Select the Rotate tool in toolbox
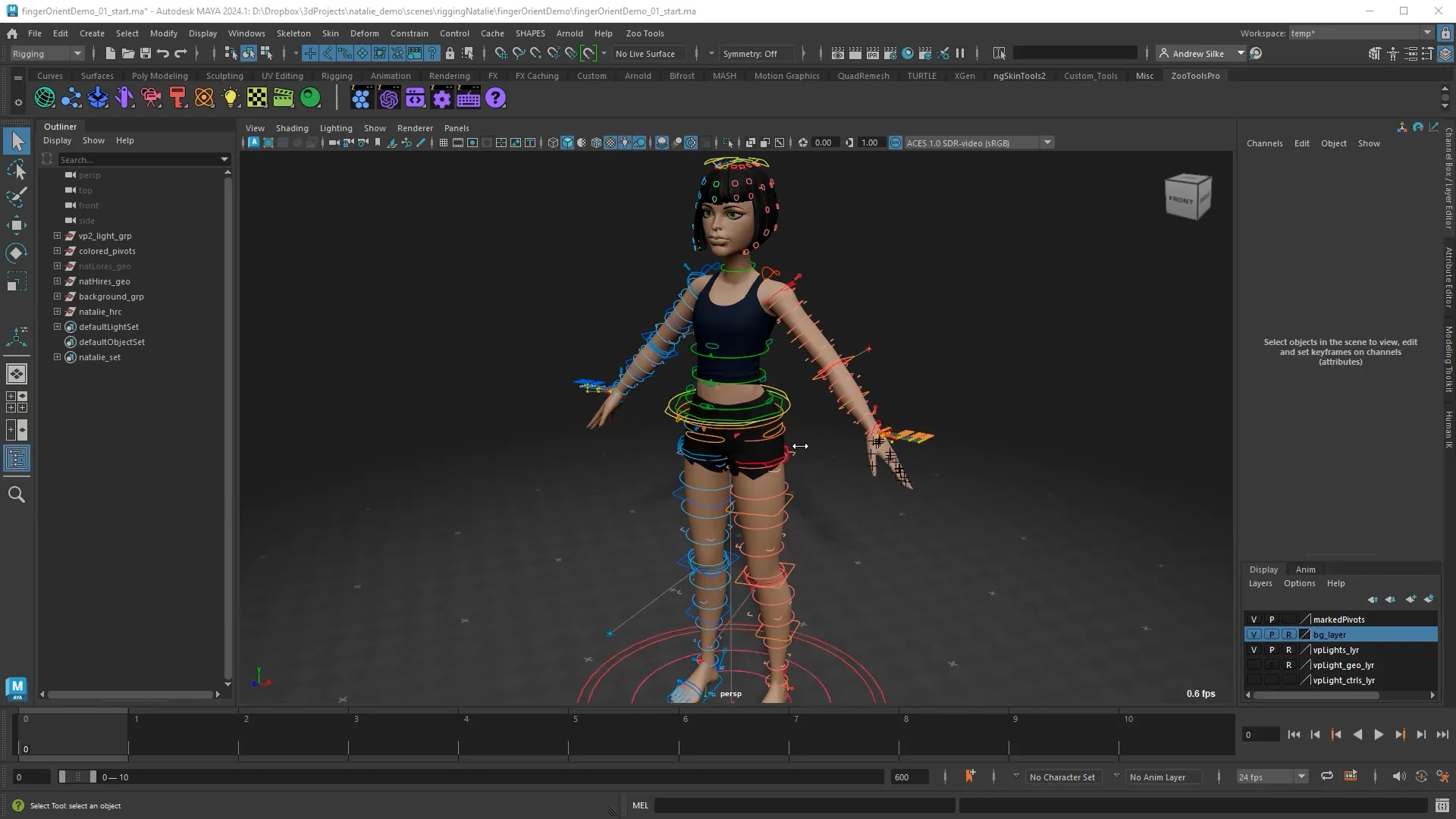Image resolution: width=1456 pixels, height=819 pixels. tap(17, 253)
